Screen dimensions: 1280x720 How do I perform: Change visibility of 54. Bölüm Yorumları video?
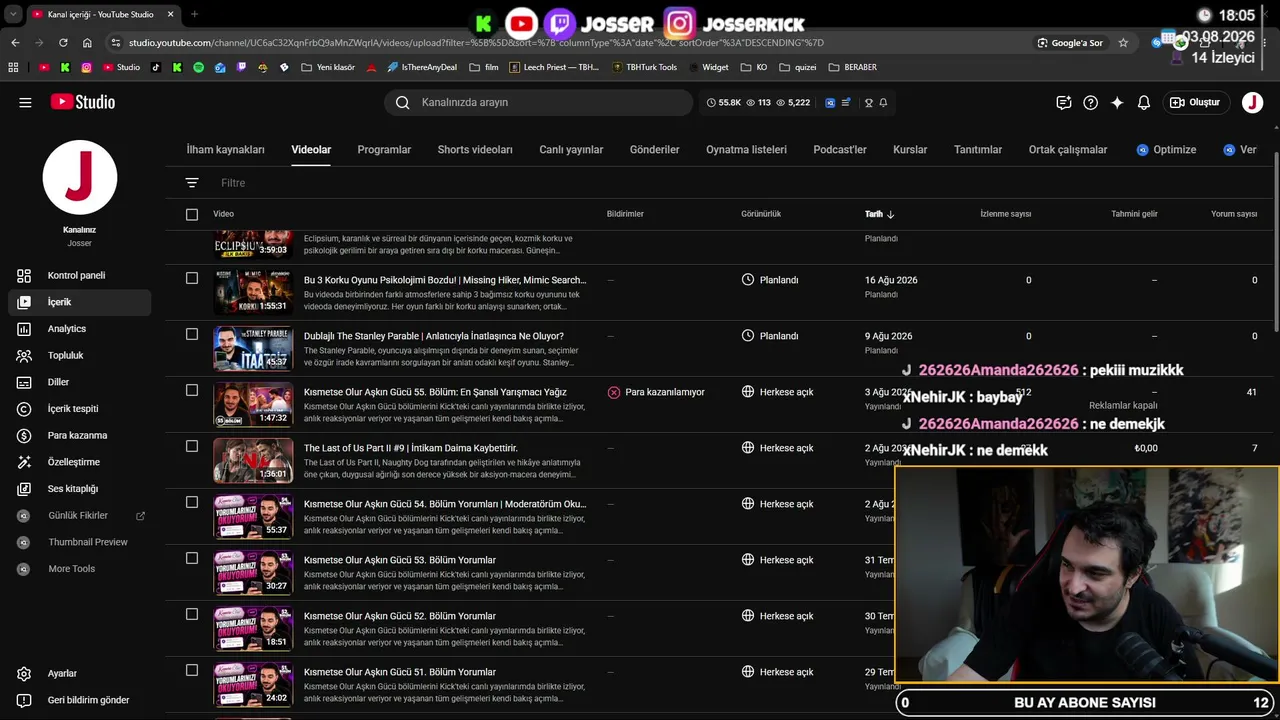777,504
